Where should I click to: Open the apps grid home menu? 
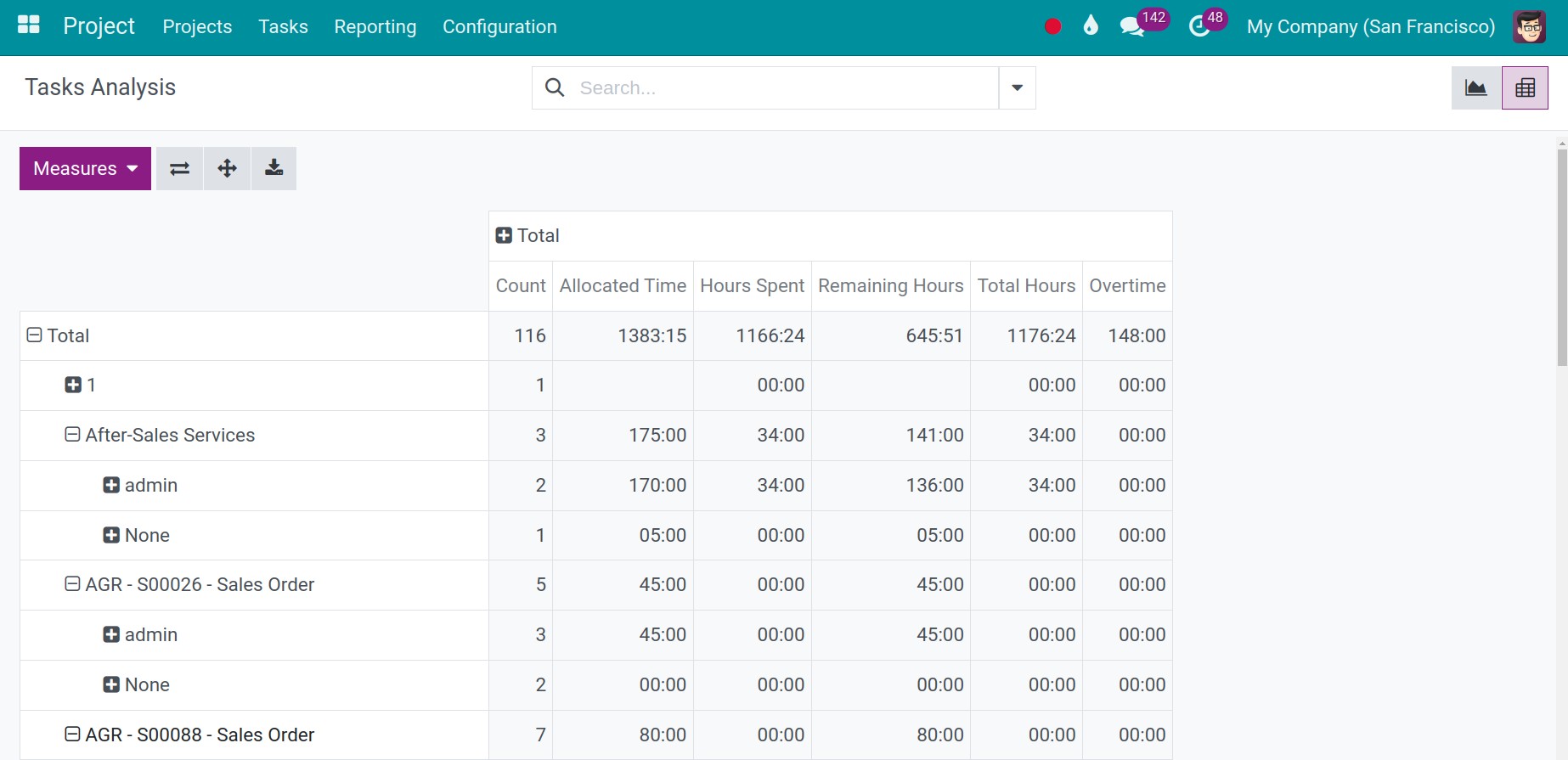(29, 25)
